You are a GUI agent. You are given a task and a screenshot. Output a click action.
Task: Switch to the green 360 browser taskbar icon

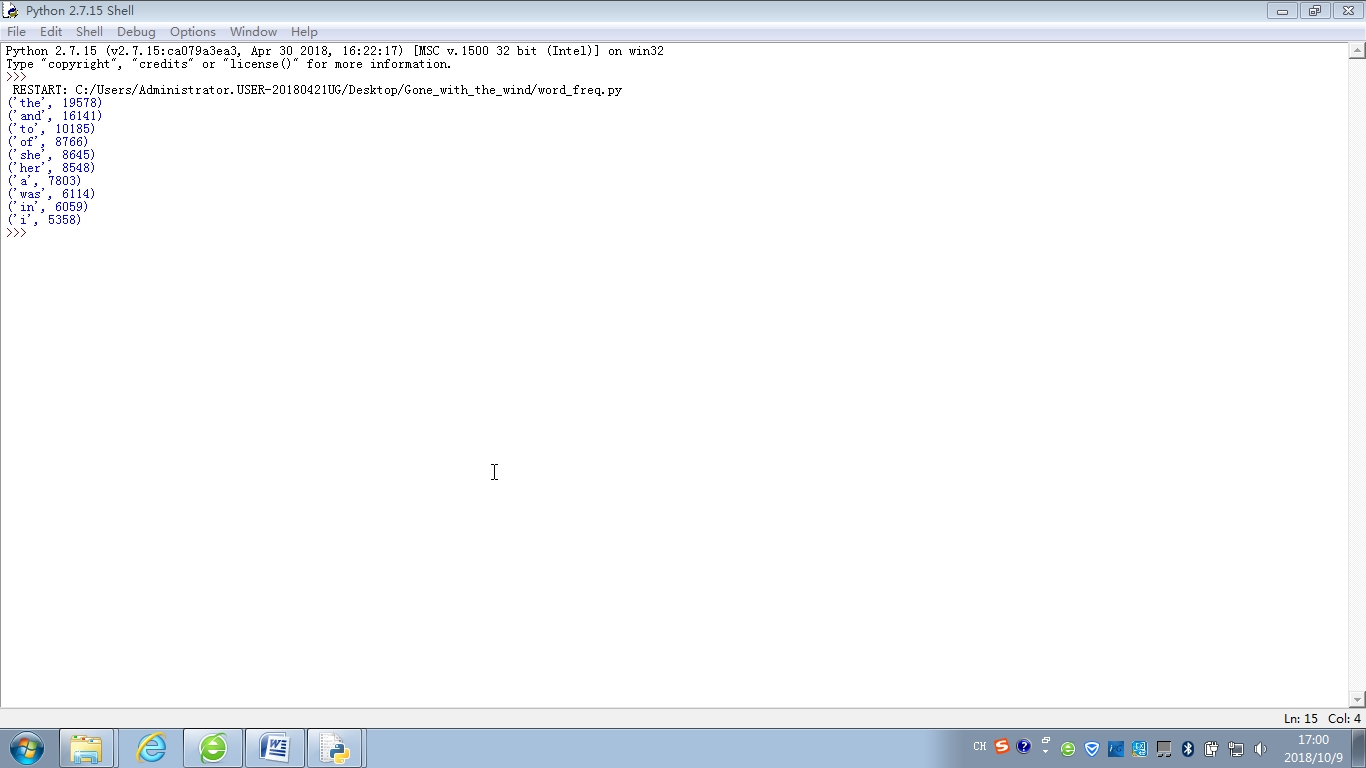213,748
